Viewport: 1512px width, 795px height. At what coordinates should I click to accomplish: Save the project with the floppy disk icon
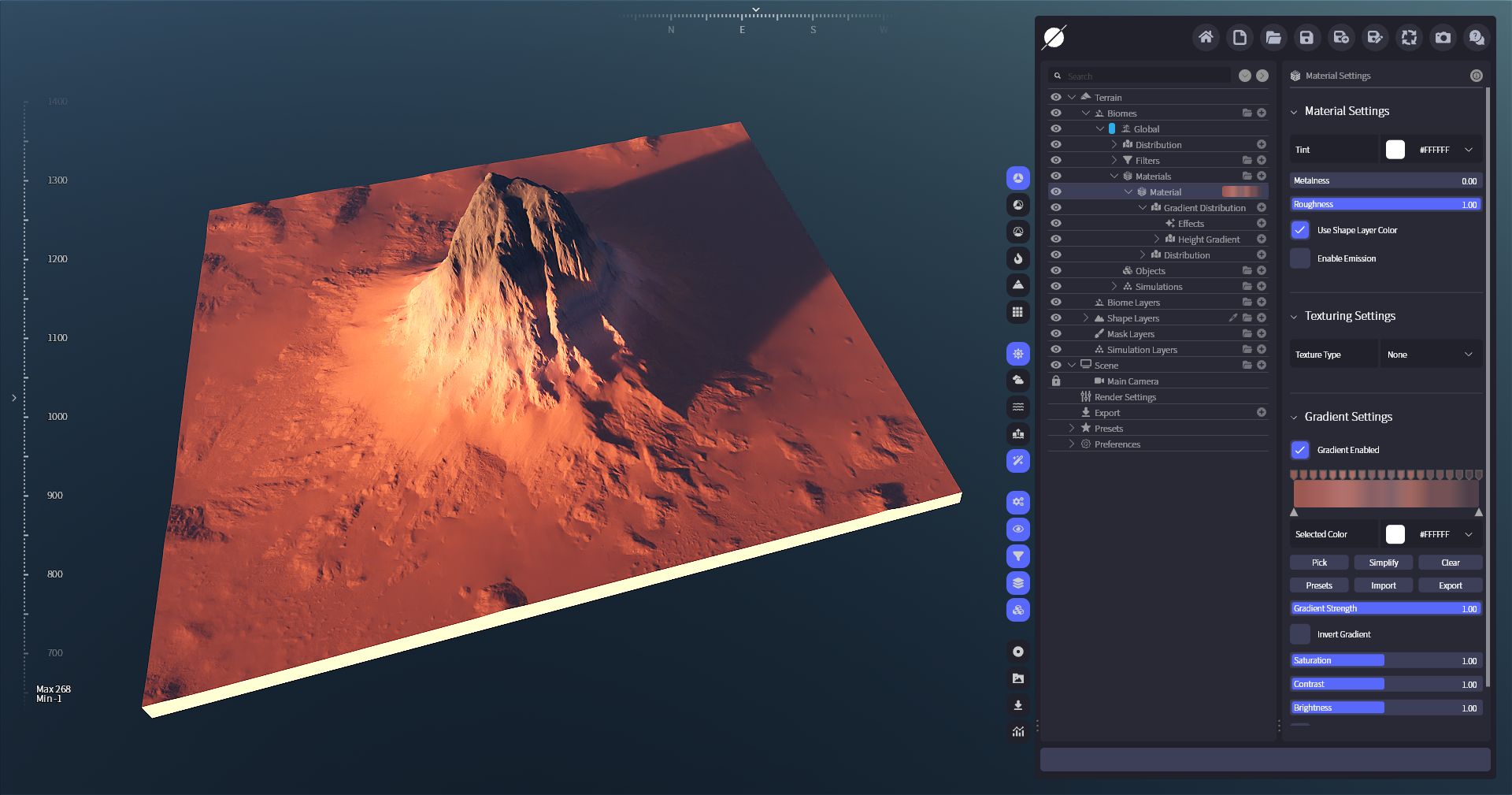(1306, 37)
